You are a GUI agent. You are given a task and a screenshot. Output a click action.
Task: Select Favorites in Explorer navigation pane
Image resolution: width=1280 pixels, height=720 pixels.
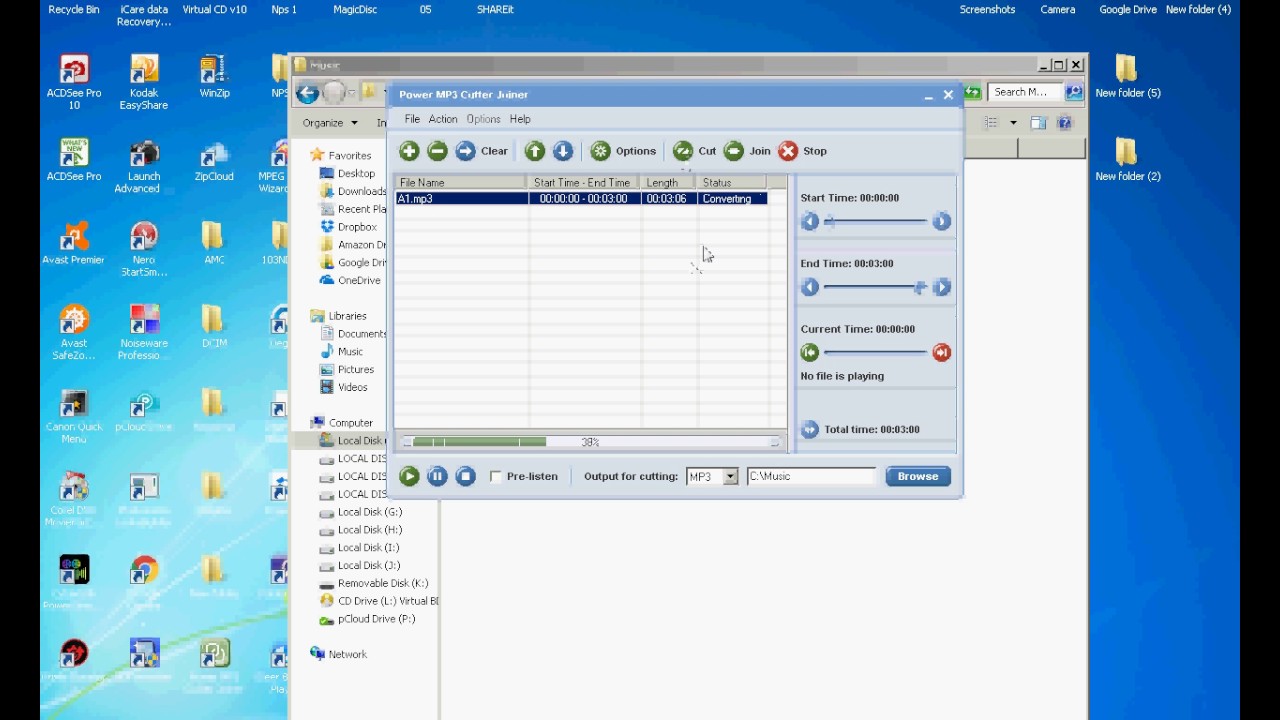click(x=340, y=155)
